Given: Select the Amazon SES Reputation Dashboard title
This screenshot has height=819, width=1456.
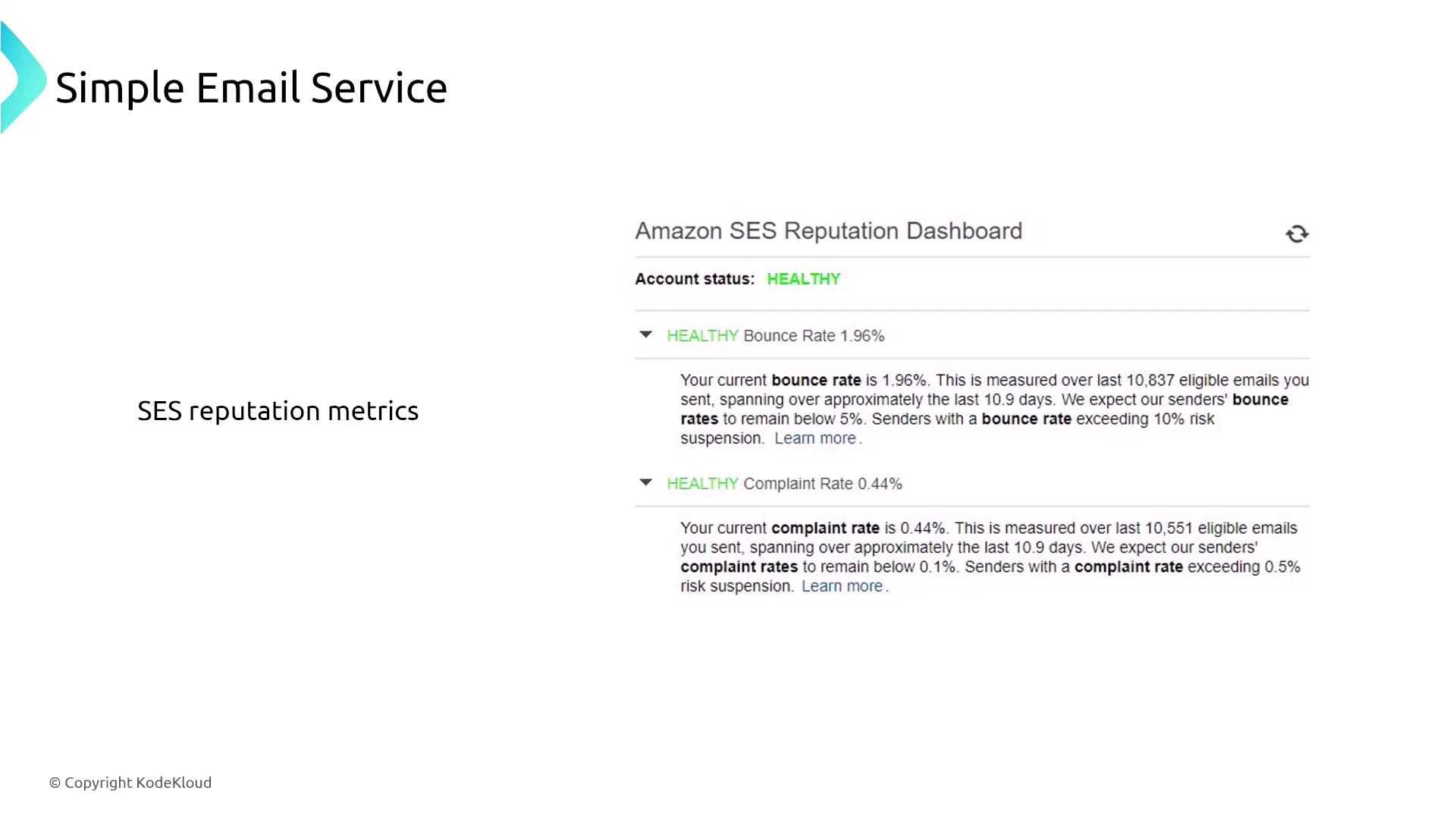Looking at the screenshot, I should (x=828, y=231).
